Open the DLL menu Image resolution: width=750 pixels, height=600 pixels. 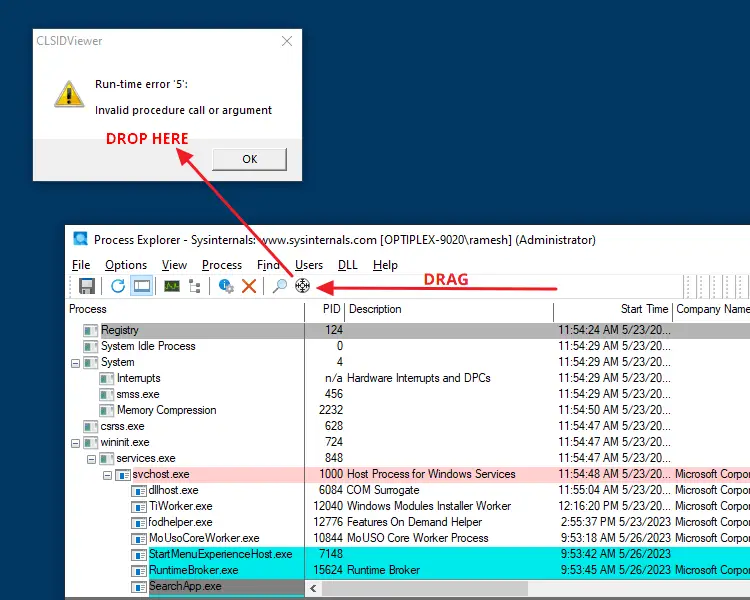pos(348,265)
